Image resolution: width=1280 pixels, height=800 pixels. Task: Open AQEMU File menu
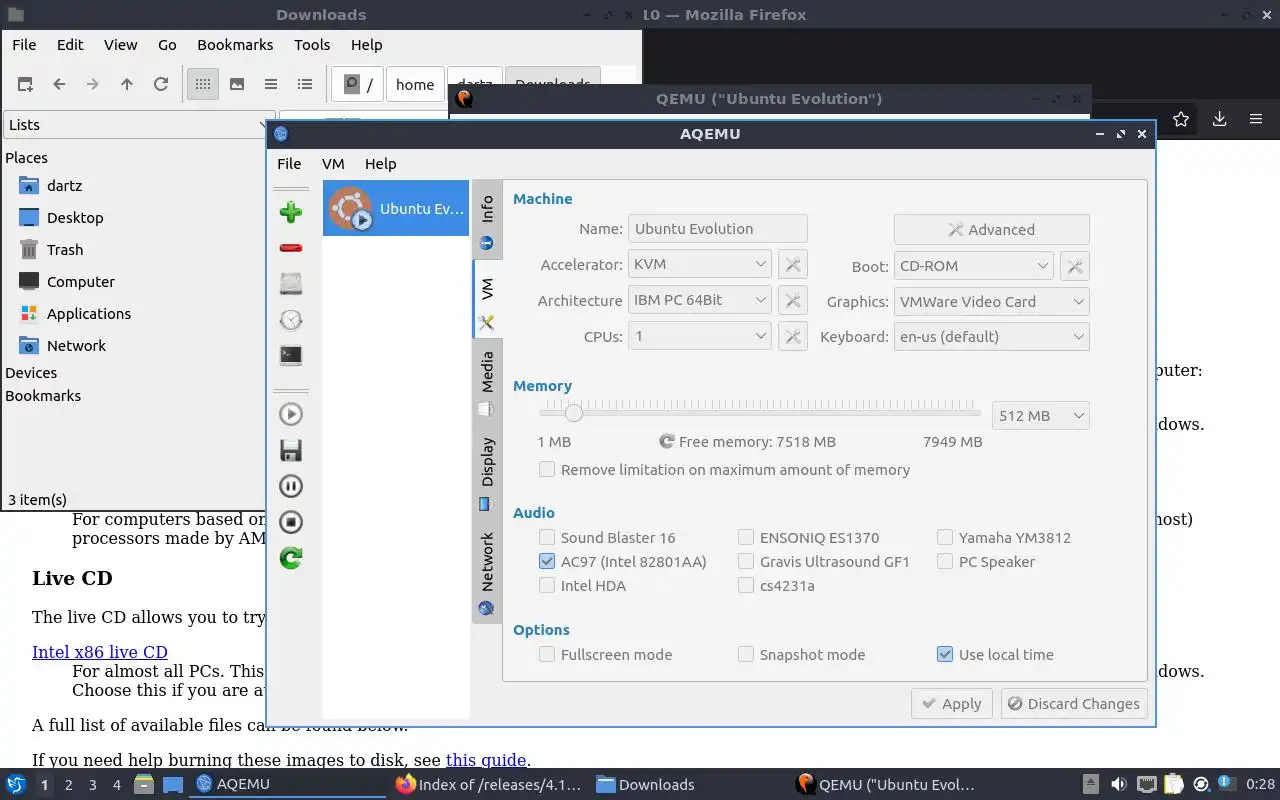click(289, 164)
